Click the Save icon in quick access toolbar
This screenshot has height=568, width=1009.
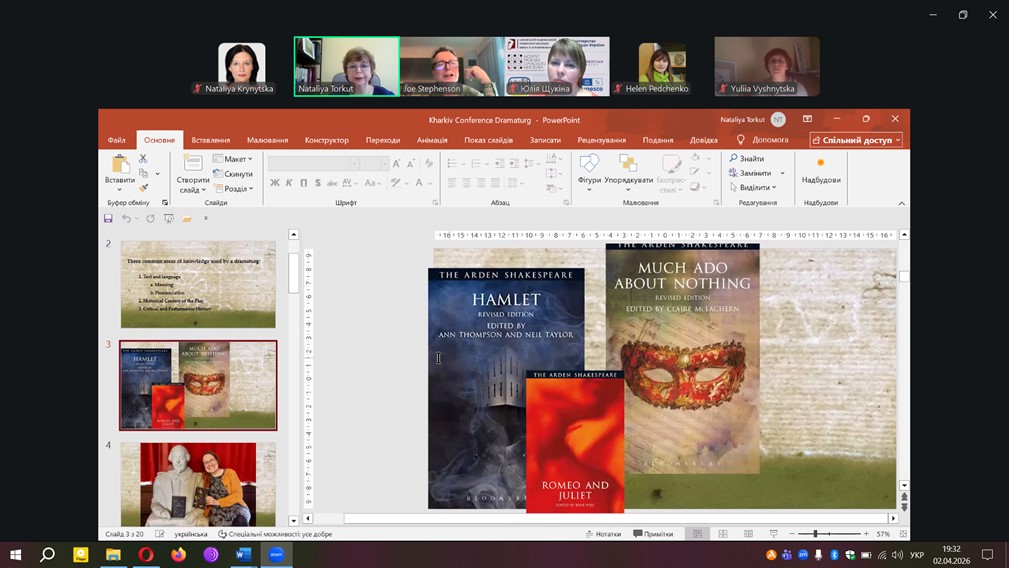point(109,218)
